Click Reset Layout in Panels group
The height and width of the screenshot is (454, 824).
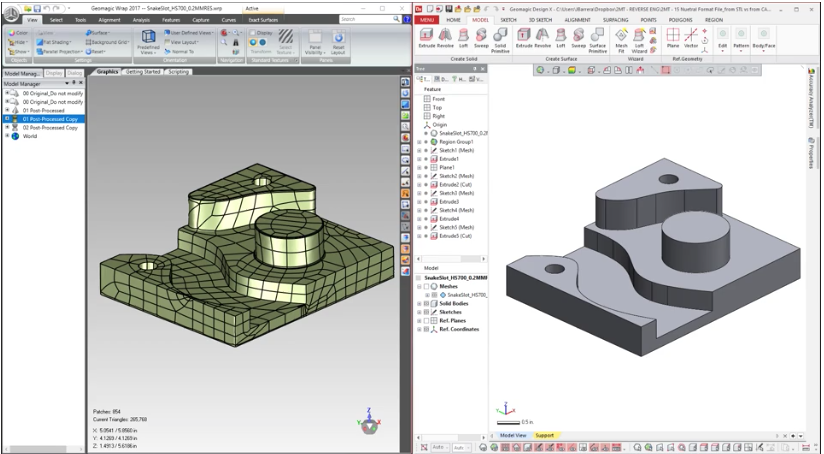(x=338, y=43)
